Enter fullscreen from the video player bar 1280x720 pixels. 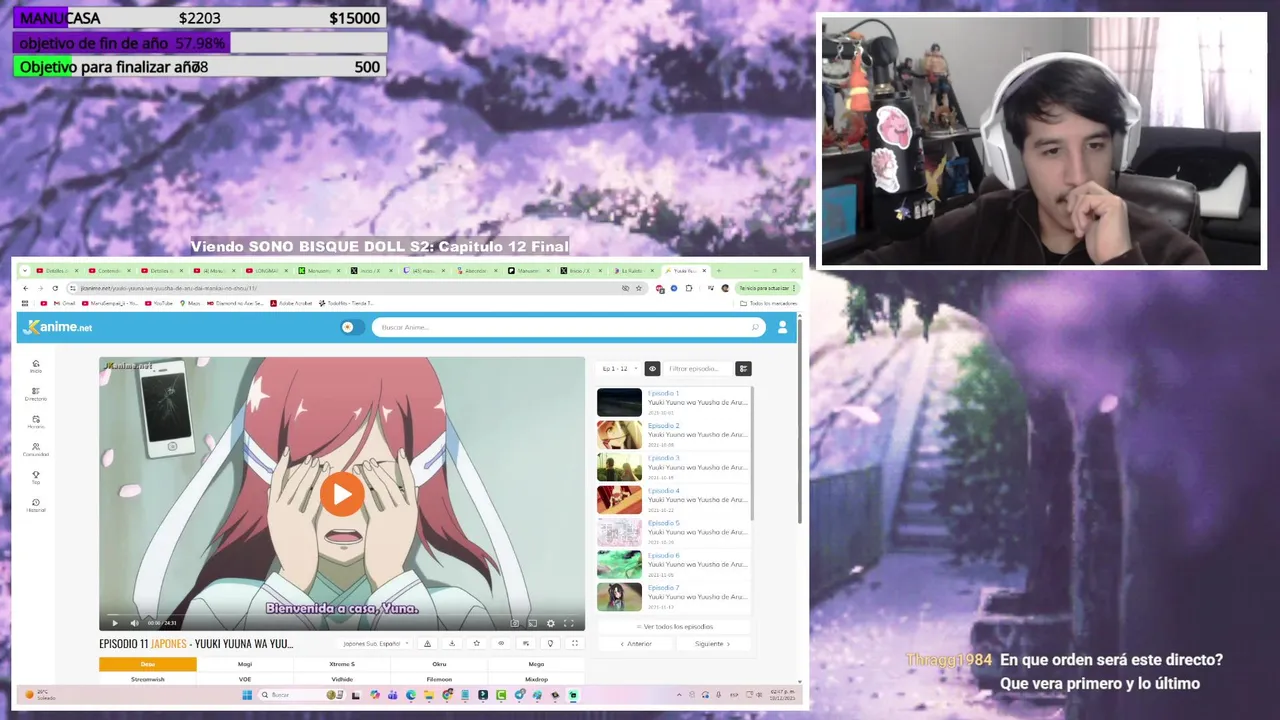pyautogui.click(x=569, y=623)
